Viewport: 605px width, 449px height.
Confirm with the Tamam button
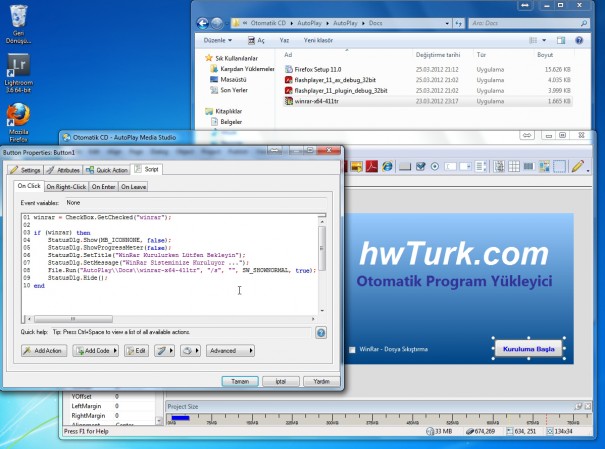(240, 381)
